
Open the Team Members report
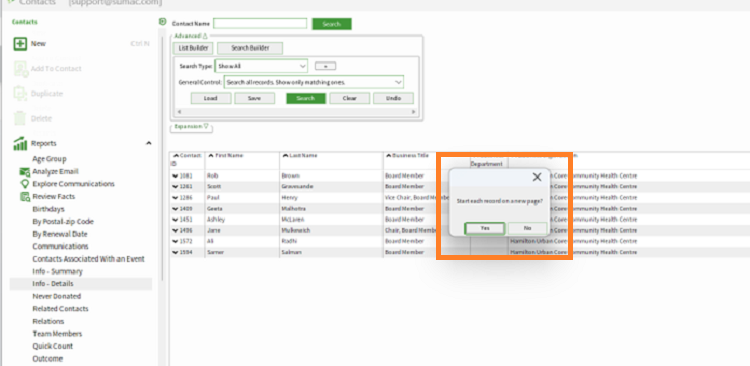57,333
